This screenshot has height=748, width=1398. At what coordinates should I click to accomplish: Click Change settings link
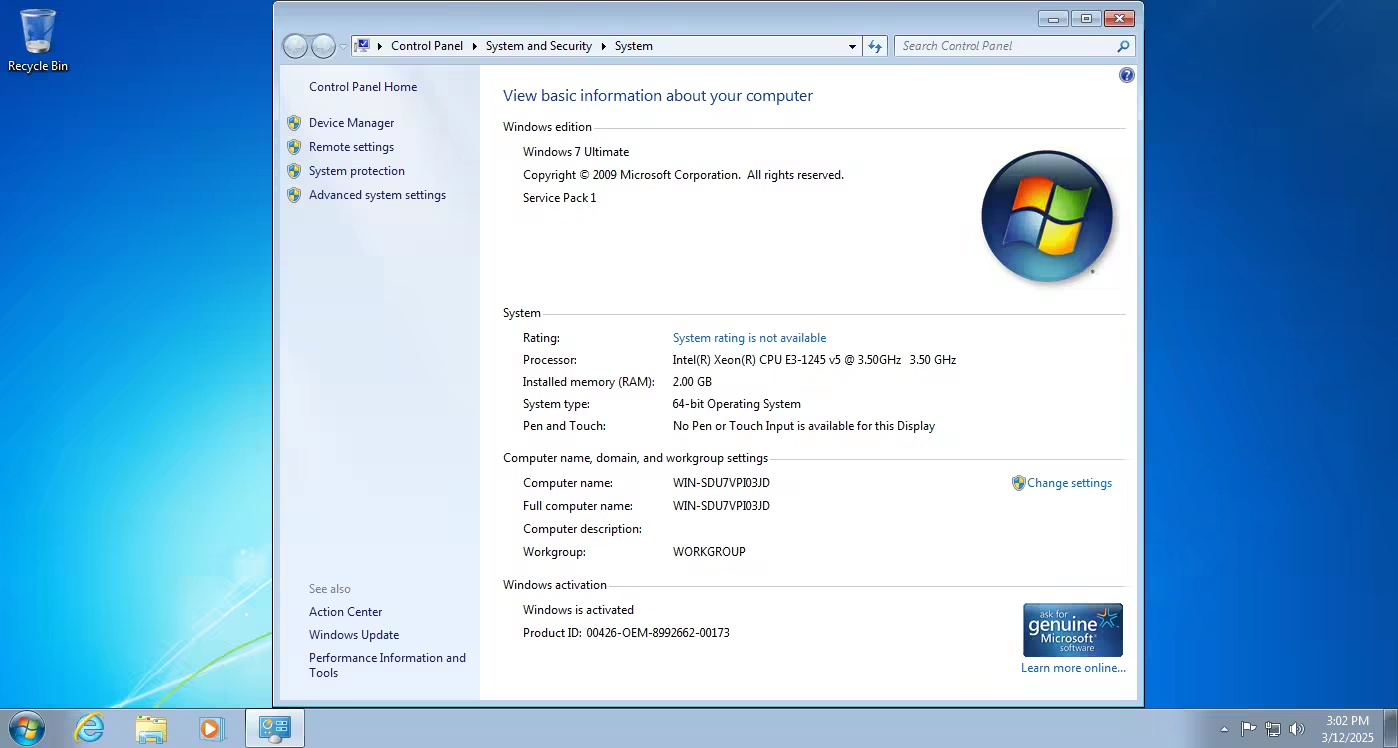(x=1069, y=483)
